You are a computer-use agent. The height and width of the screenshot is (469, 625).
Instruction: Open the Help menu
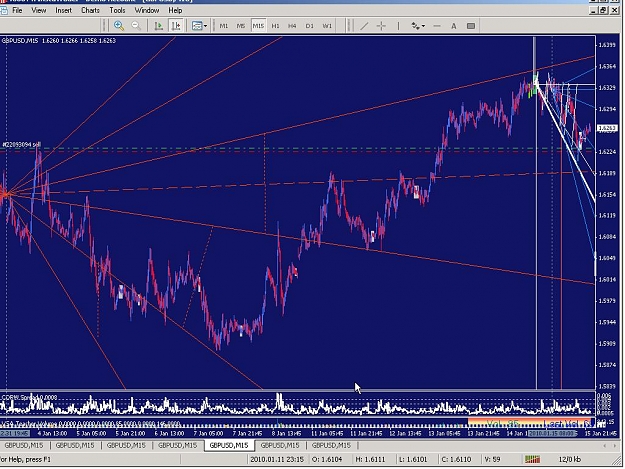[175, 10]
